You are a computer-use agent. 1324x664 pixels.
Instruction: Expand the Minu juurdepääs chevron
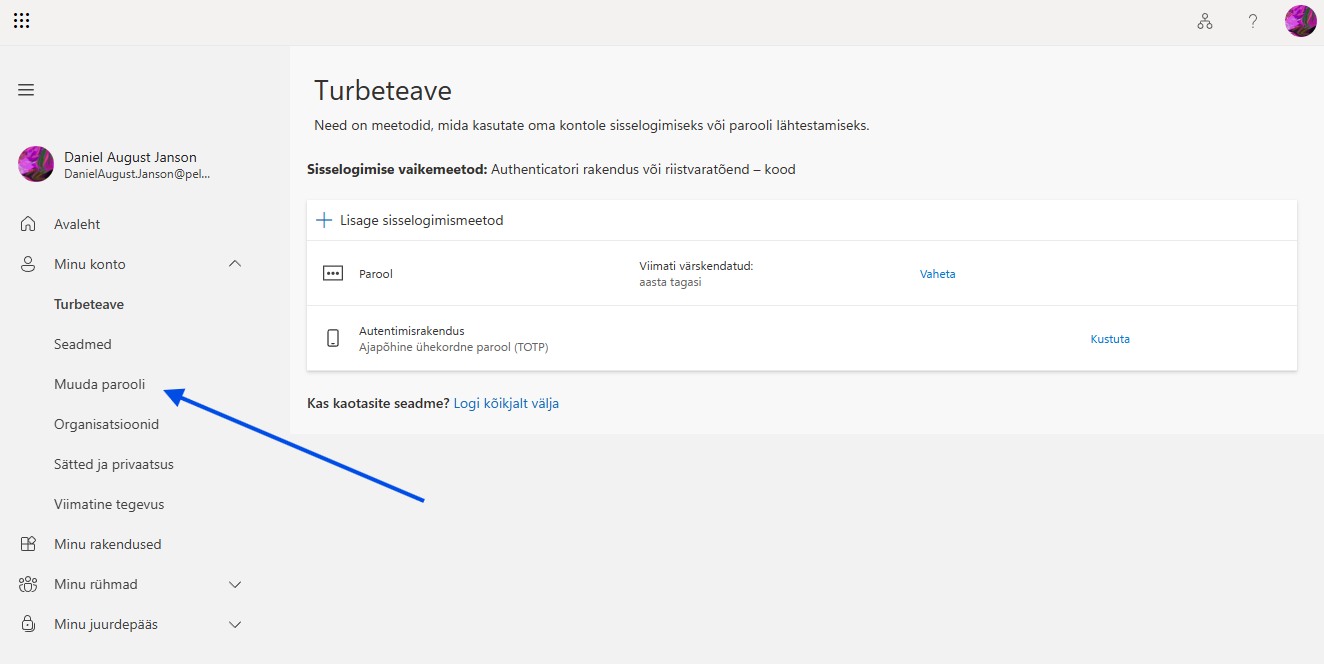pyautogui.click(x=235, y=624)
